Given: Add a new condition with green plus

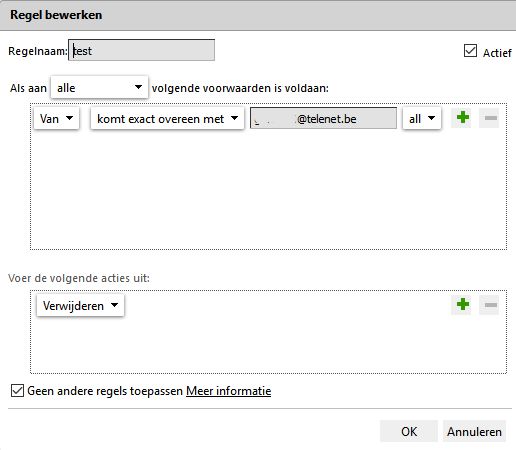Looking at the screenshot, I should (462, 118).
